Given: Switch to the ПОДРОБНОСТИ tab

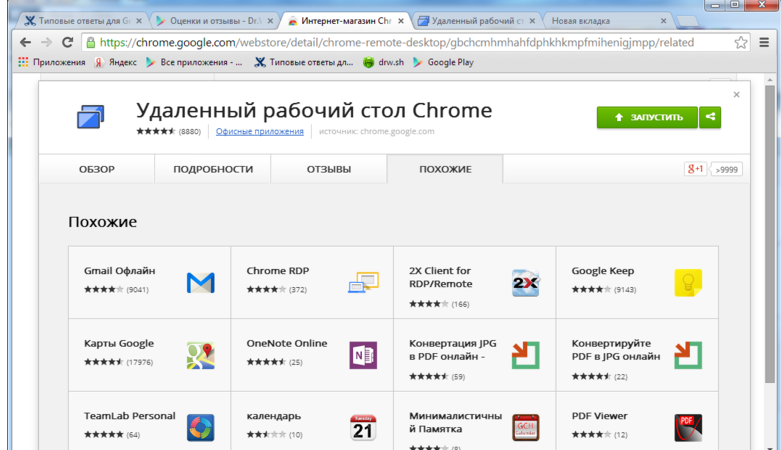Looking at the screenshot, I should [213, 169].
